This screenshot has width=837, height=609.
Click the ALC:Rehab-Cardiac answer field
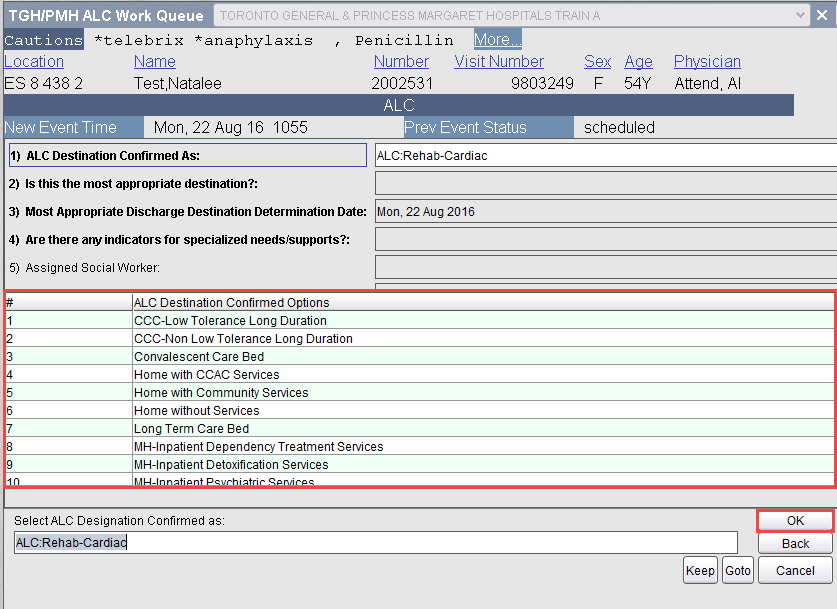point(606,155)
